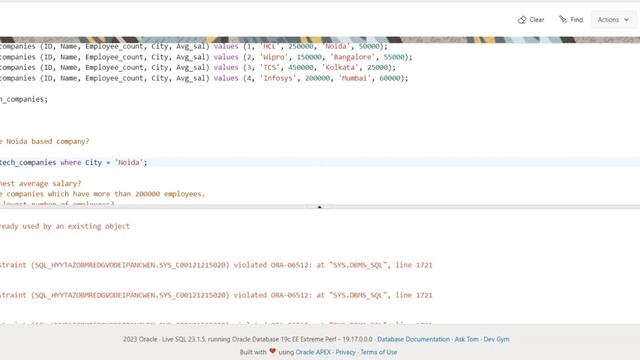Open the Dev Gym link
The image size is (640, 360).
click(496, 339)
